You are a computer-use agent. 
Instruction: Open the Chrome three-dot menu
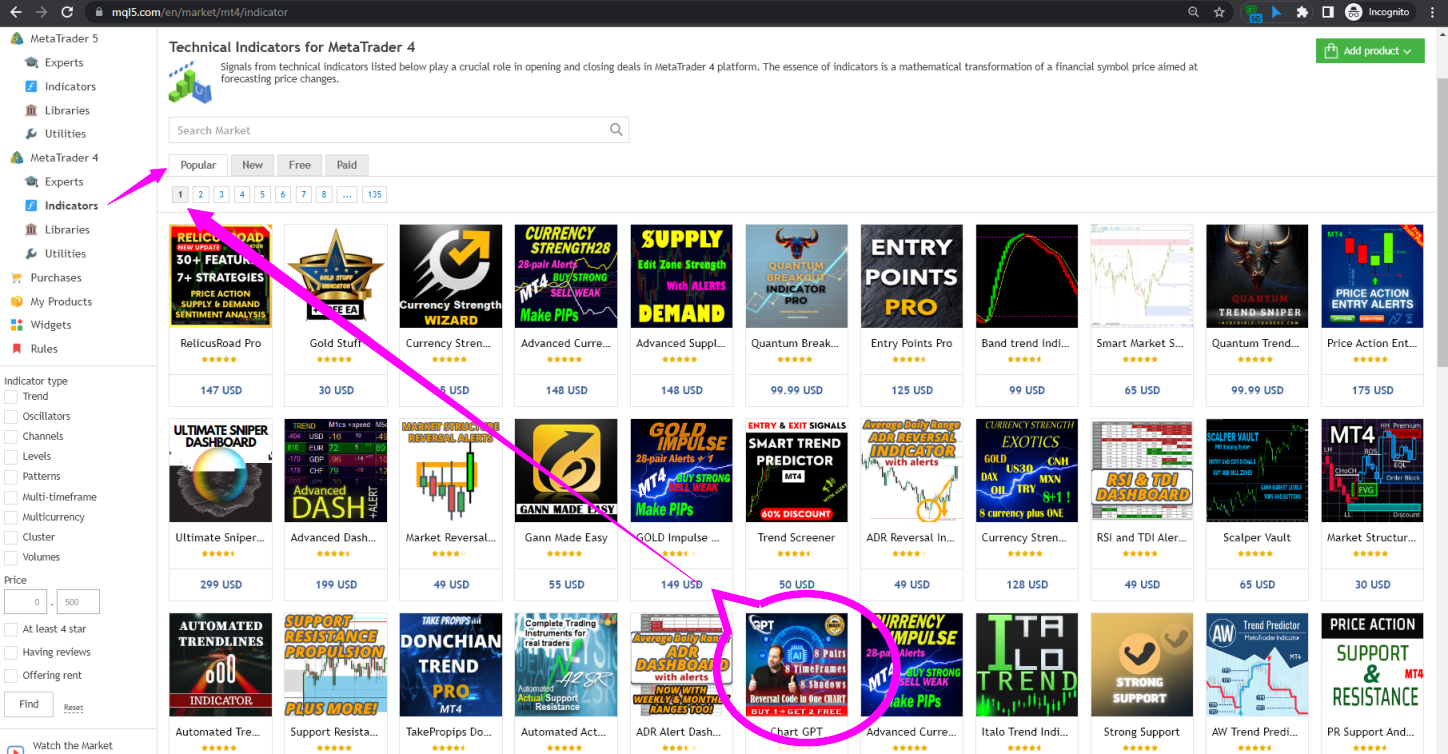tap(1433, 12)
